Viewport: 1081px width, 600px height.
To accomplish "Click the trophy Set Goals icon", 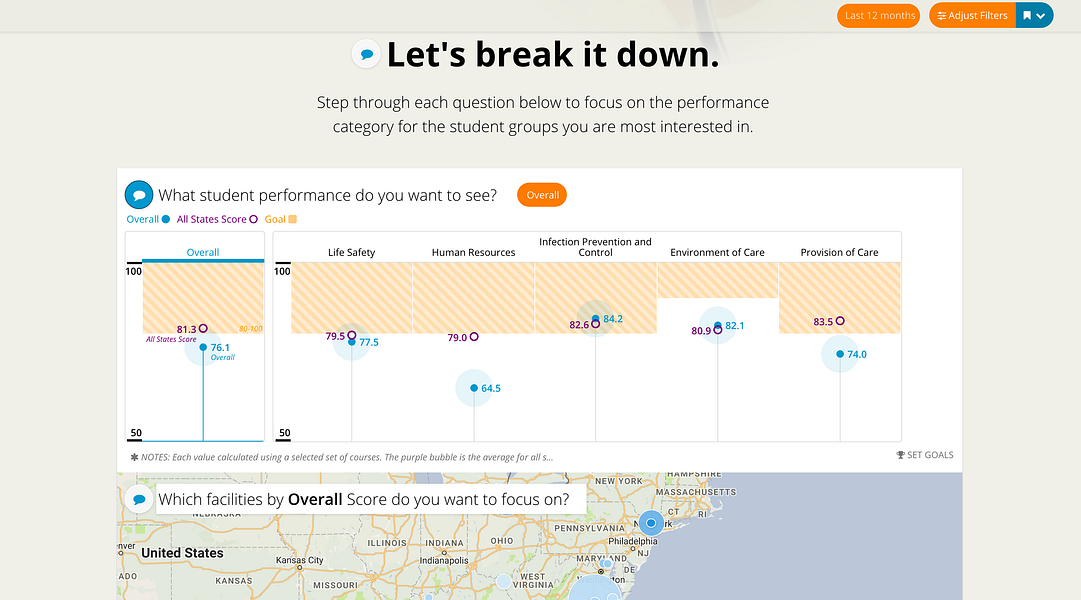I will point(900,455).
